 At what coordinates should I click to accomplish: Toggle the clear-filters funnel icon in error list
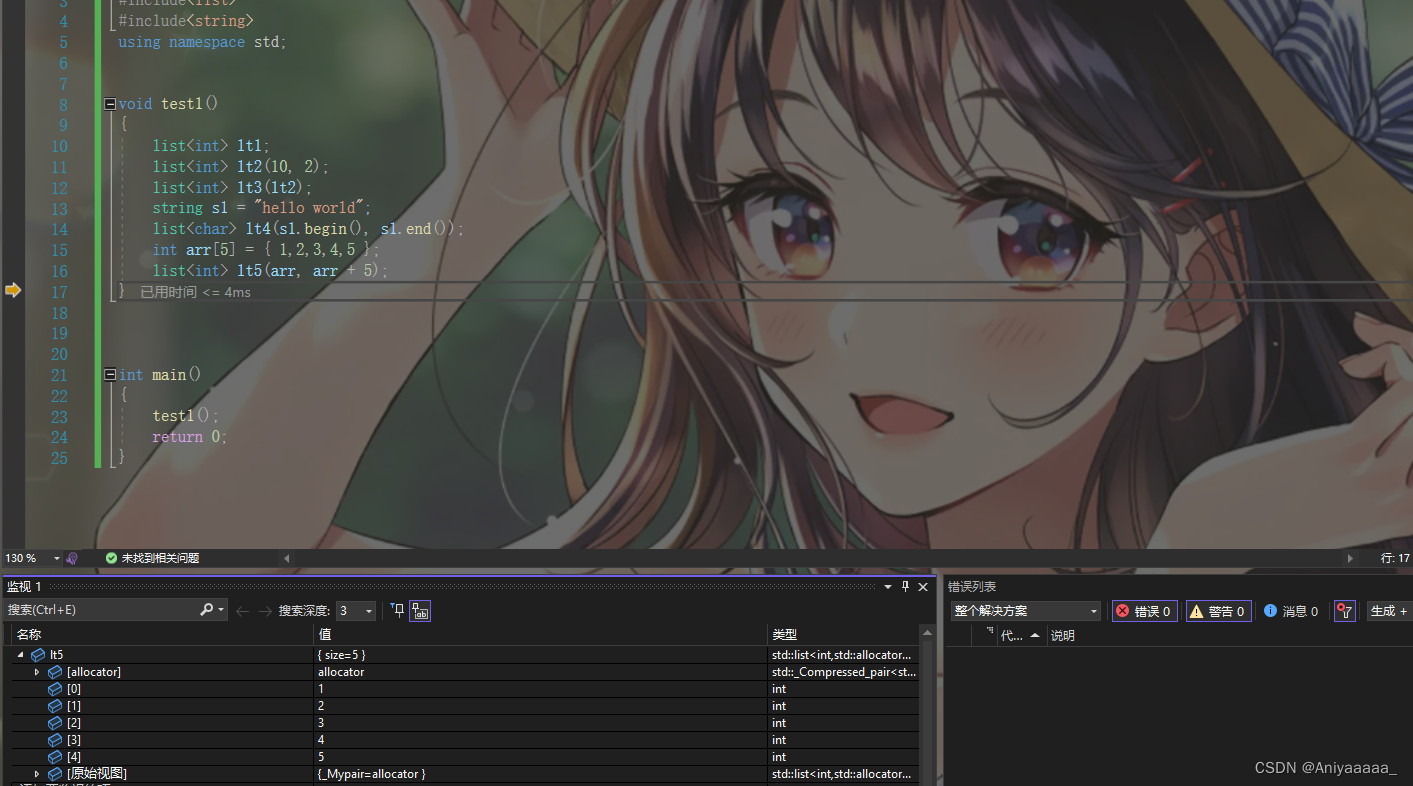(x=1344, y=611)
